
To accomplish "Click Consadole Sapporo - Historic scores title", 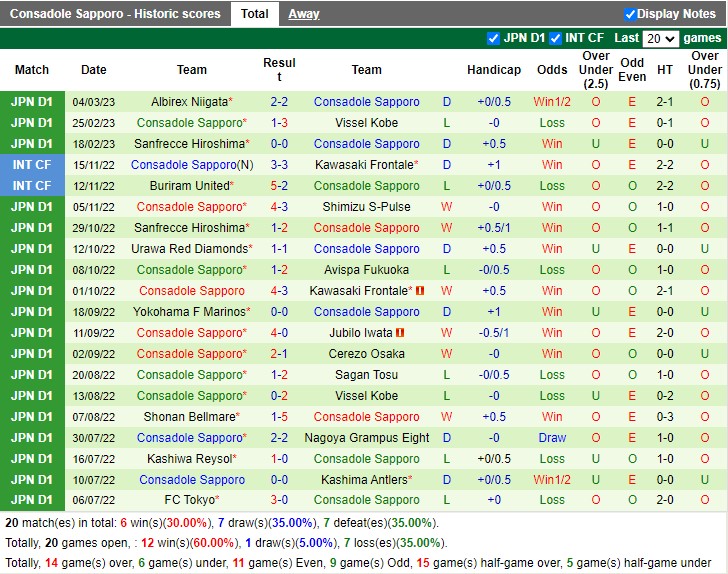I will click(x=115, y=14).
